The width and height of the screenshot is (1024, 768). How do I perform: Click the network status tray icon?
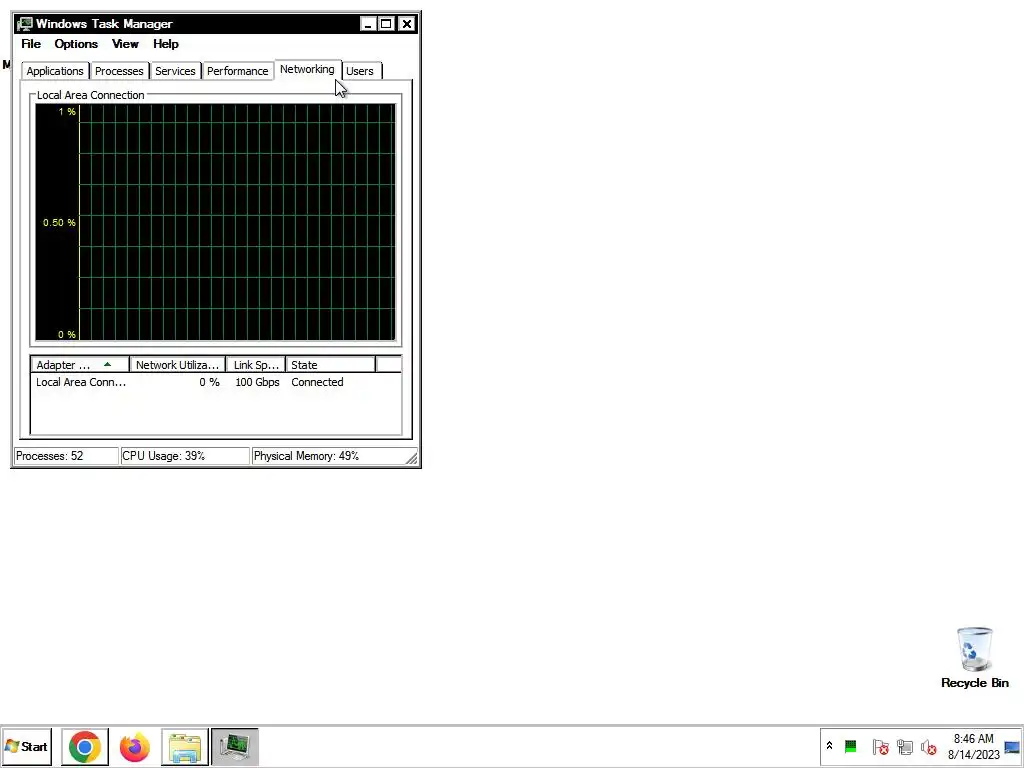[x=904, y=746]
